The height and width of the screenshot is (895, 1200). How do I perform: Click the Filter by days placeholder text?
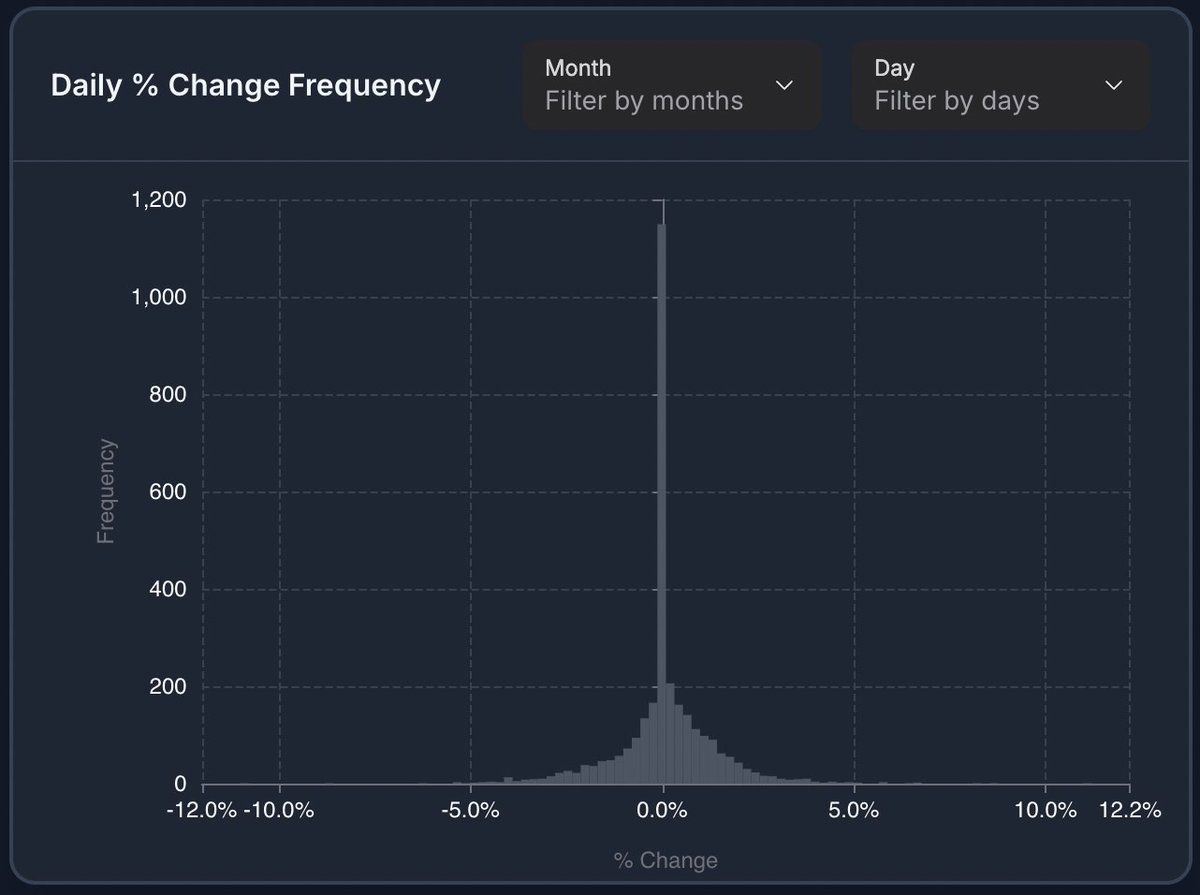957,100
